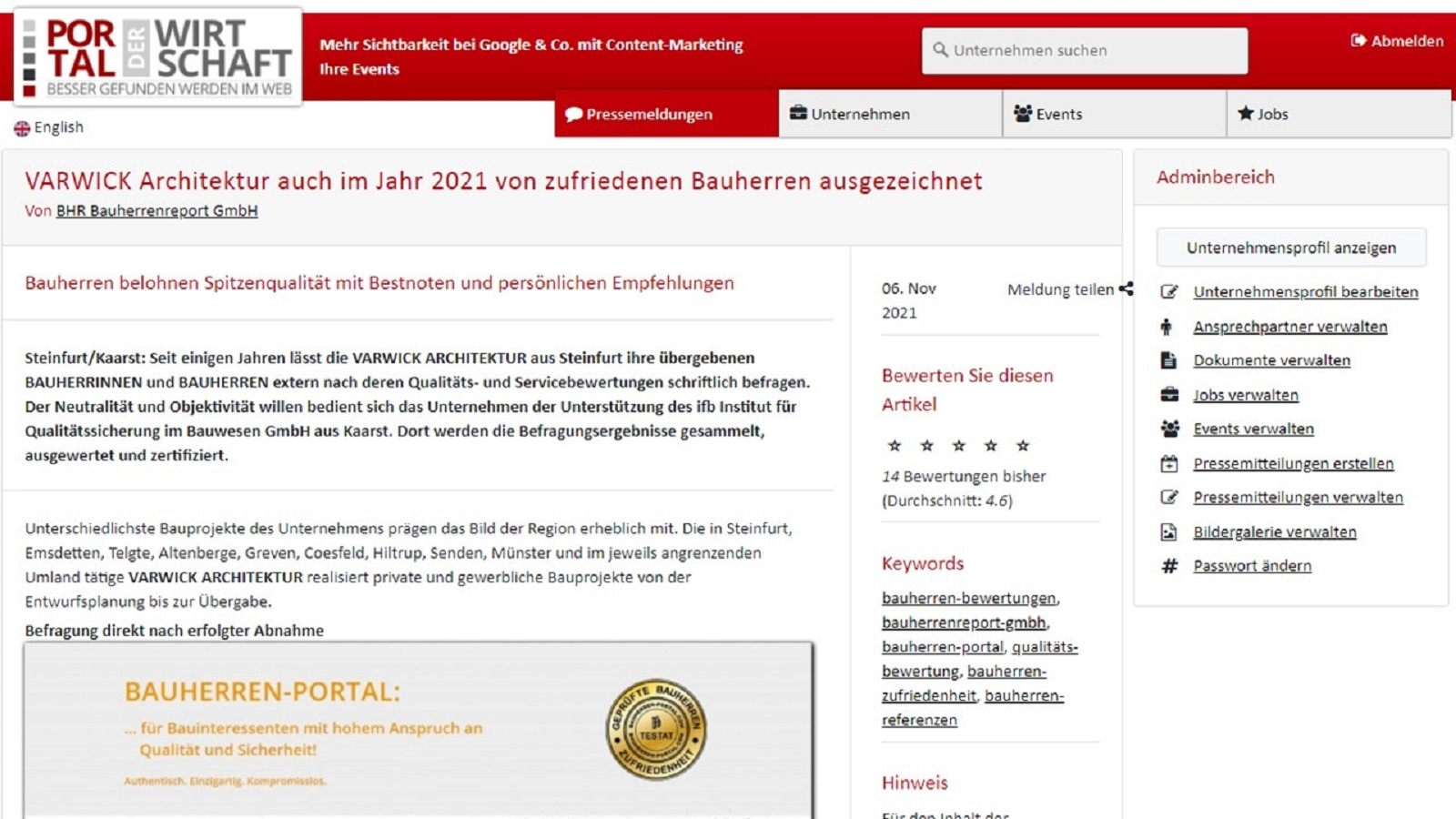1456x819 pixels.
Task: Click document icon beside Dokumente verwalten
Action: pos(1168,360)
